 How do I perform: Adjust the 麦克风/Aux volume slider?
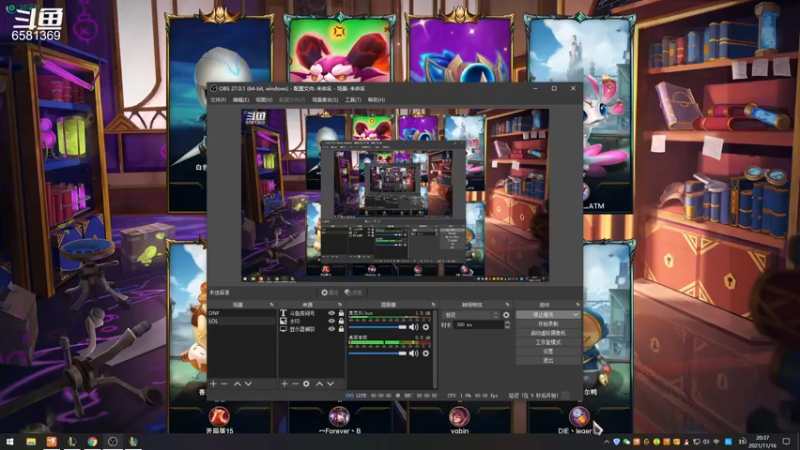[378, 327]
